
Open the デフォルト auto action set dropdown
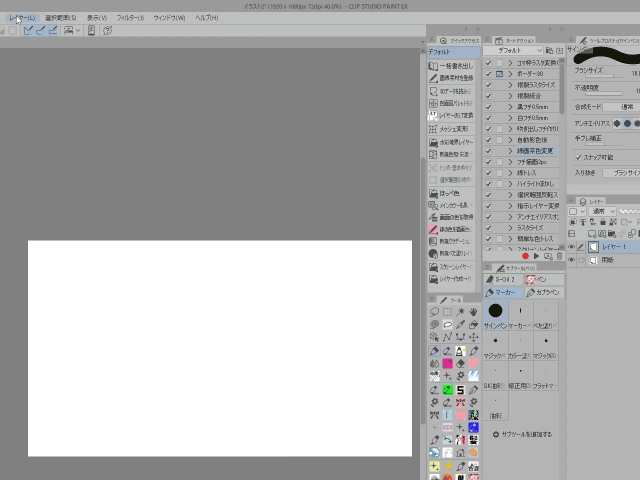click(x=513, y=51)
